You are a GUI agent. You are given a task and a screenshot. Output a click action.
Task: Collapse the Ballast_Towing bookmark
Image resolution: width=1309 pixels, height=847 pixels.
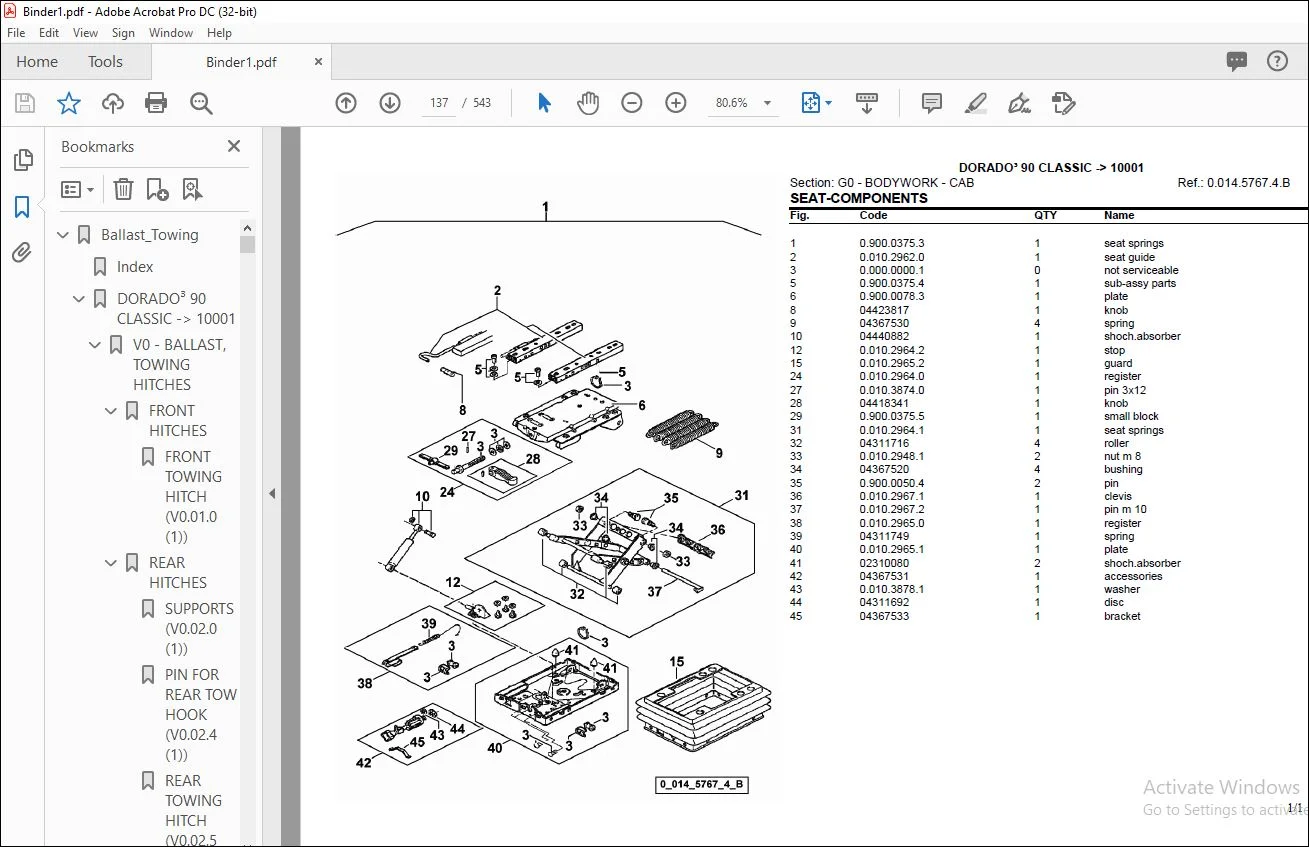(64, 235)
